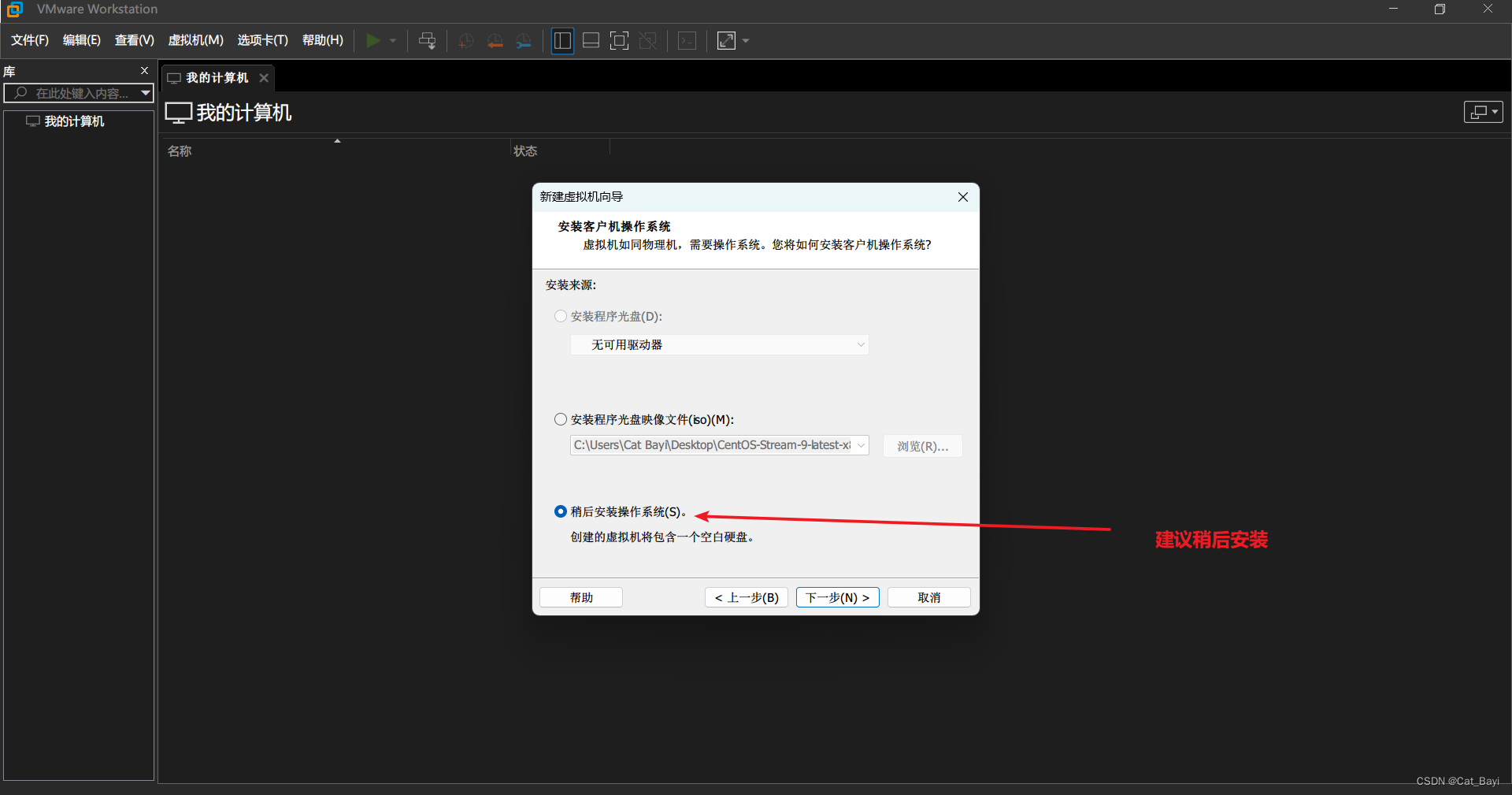Image resolution: width=1512 pixels, height=795 pixels.
Task: Minimize the VMware Workstation window
Action: [x=1393, y=9]
